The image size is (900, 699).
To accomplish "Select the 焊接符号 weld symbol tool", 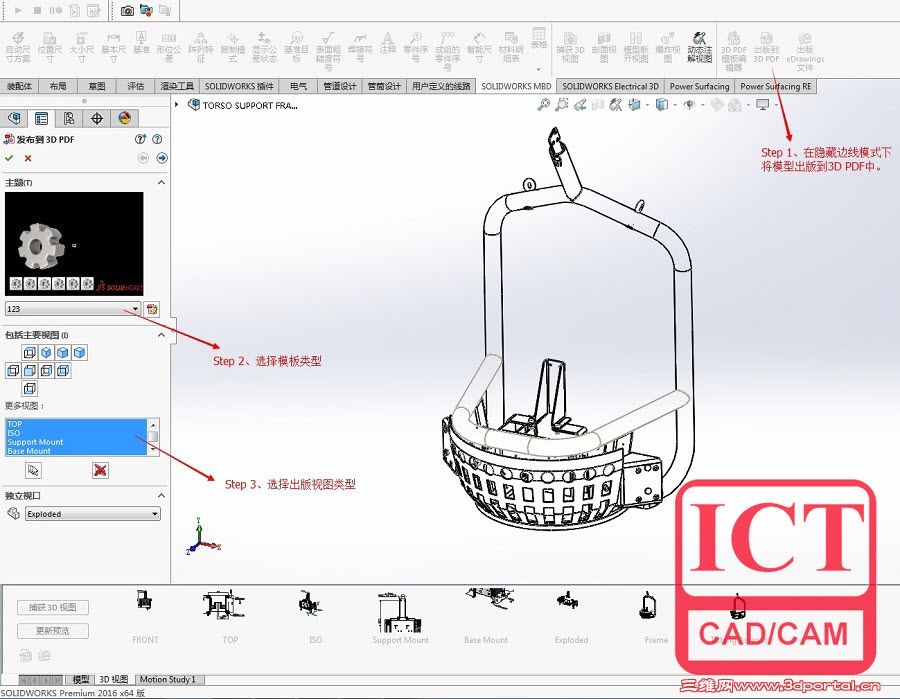I will 360,48.
